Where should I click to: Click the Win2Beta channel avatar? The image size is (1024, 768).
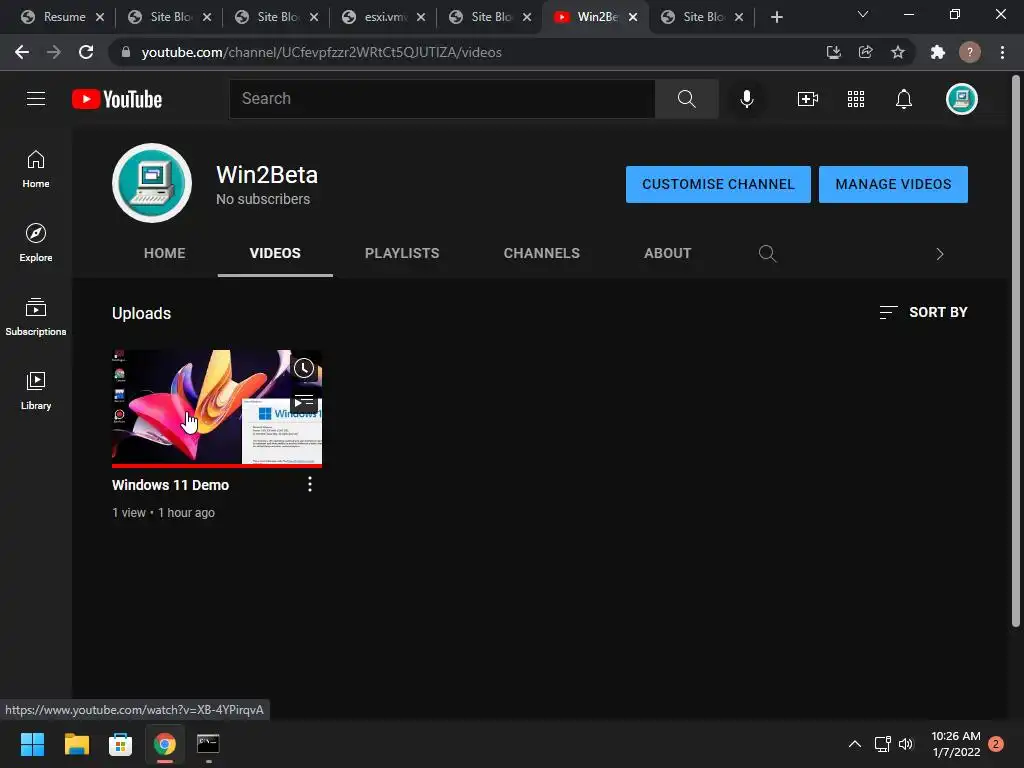pos(152,183)
